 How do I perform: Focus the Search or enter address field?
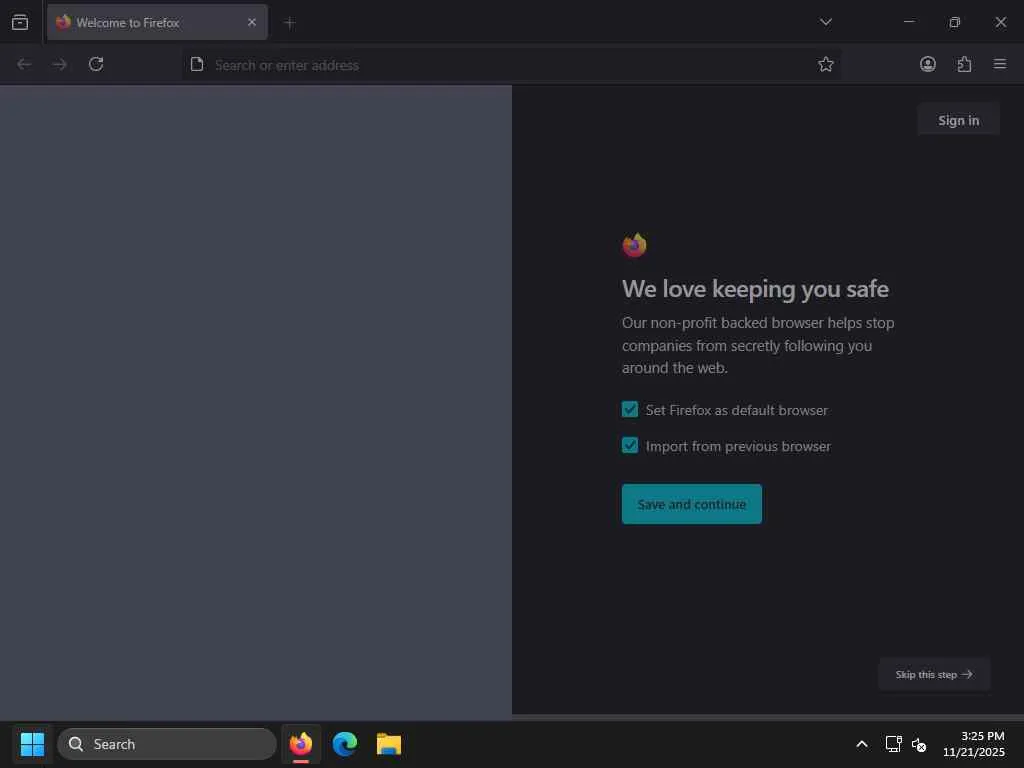(511, 65)
